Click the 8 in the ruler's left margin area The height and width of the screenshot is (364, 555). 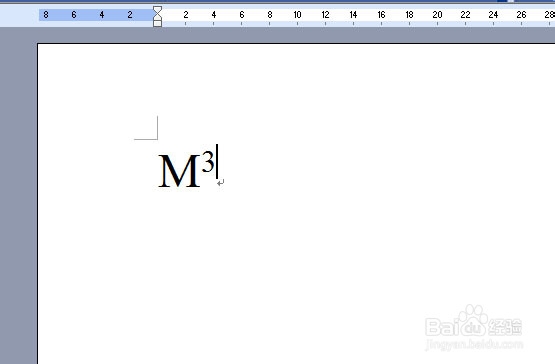[46, 15]
